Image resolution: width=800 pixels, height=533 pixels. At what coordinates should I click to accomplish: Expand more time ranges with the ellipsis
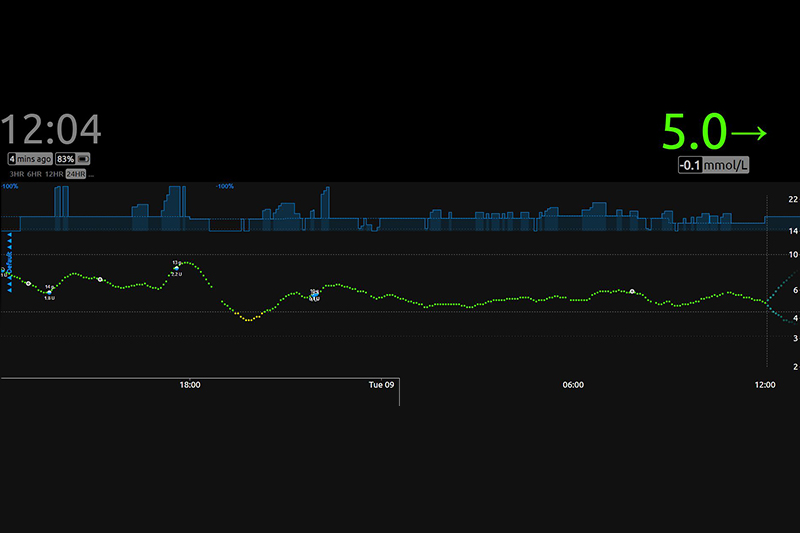pyautogui.click(x=93, y=175)
